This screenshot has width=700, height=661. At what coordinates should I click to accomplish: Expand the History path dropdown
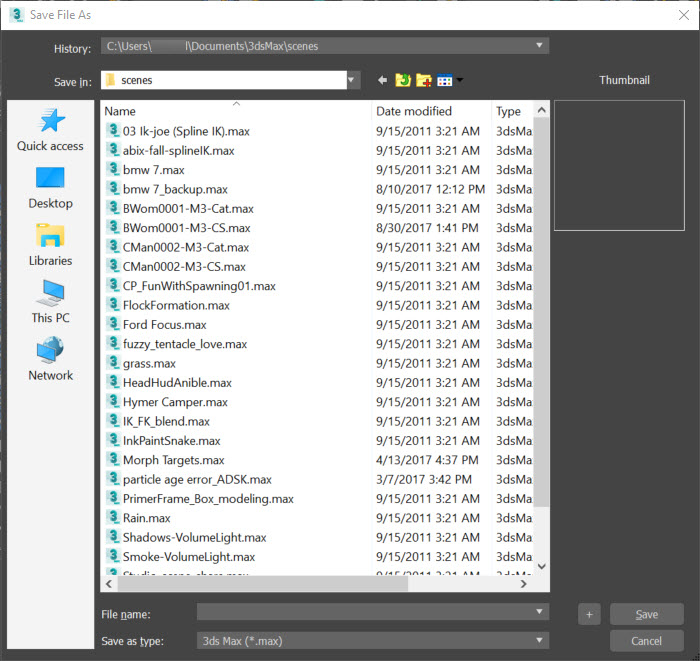[x=539, y=46]
